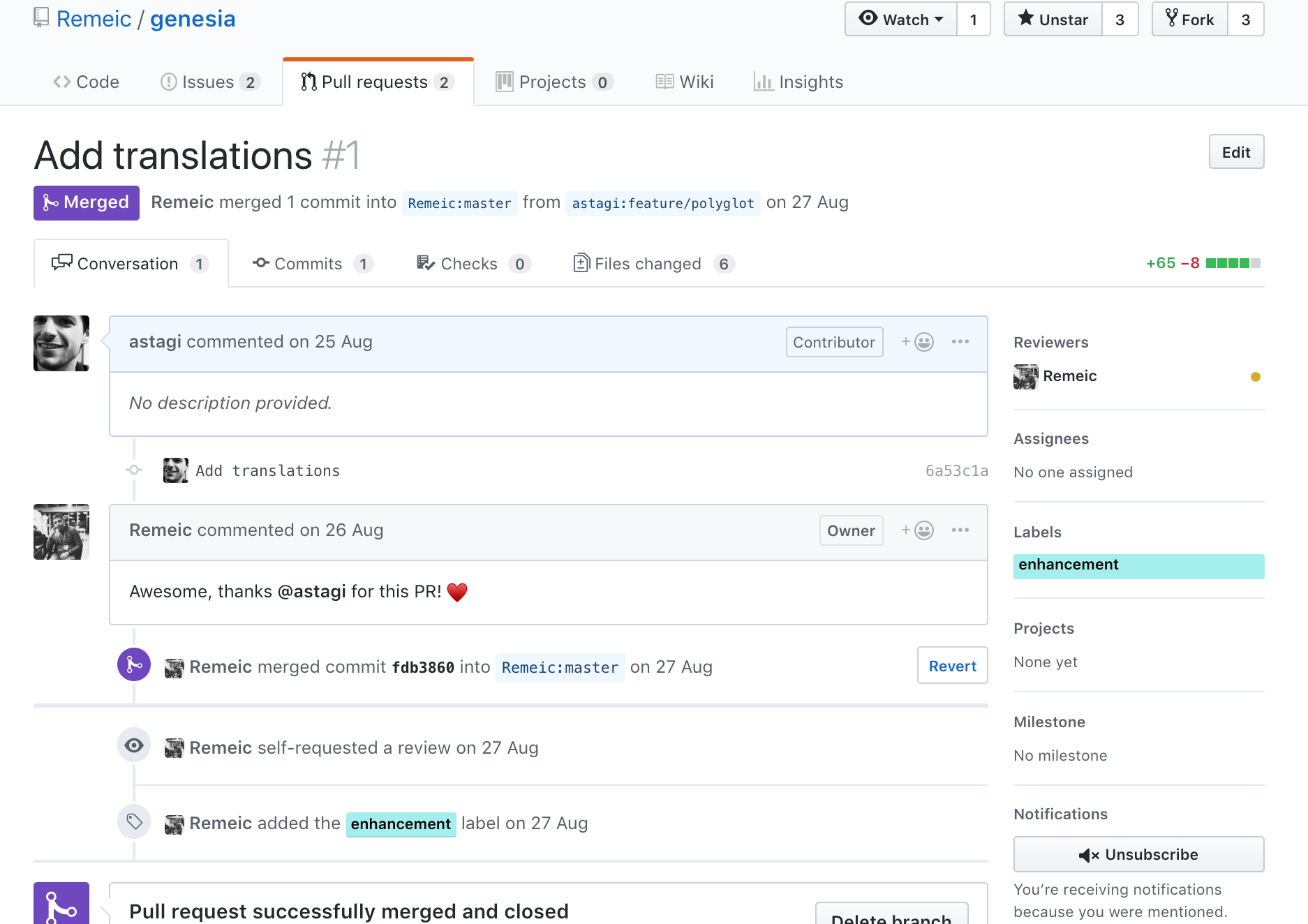This screenshot has width=1308, height=924.
Task: Open the astagi:feature/polyglot branch
Action: 663,203
